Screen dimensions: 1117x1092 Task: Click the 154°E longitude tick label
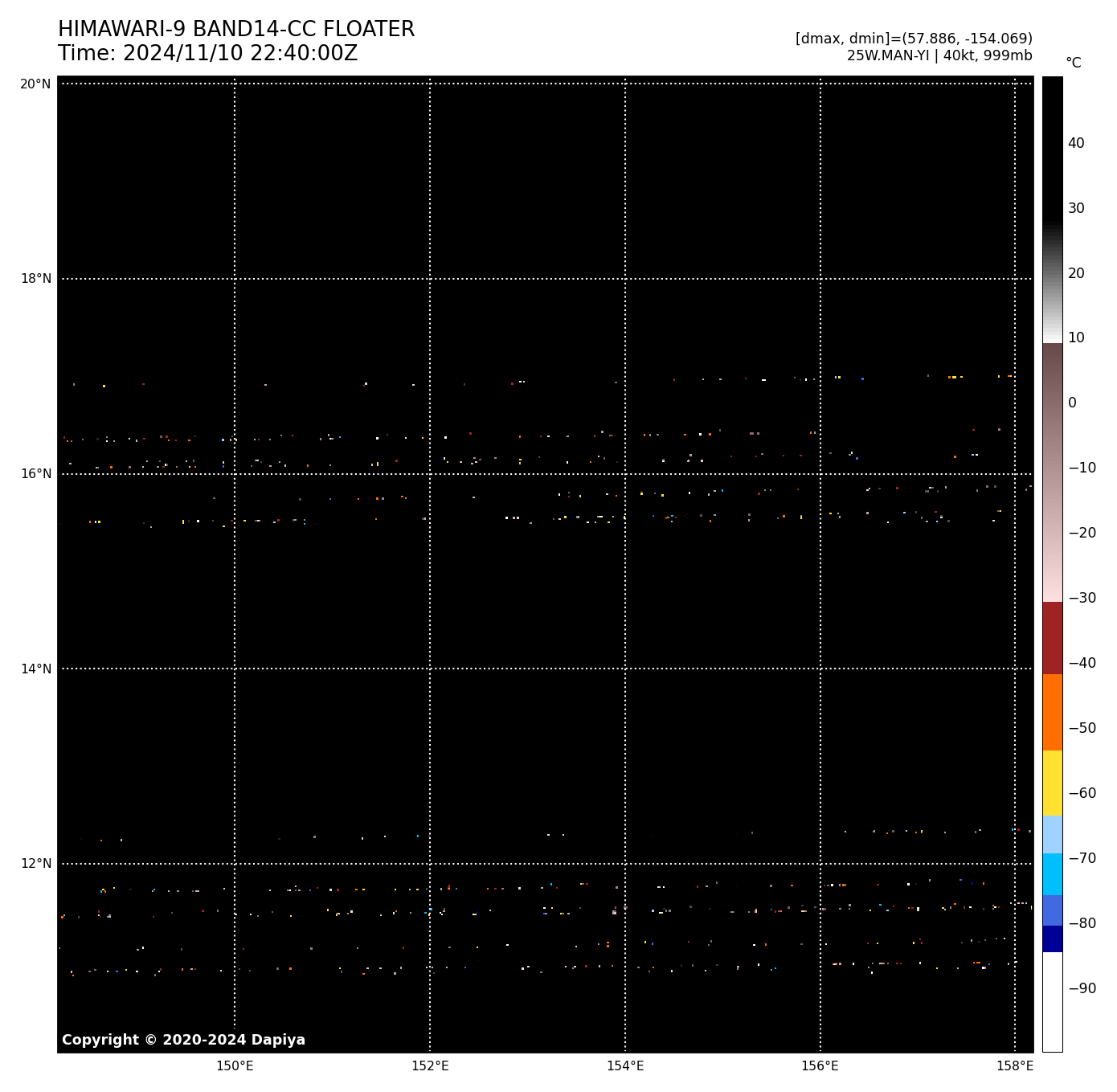625,1066
